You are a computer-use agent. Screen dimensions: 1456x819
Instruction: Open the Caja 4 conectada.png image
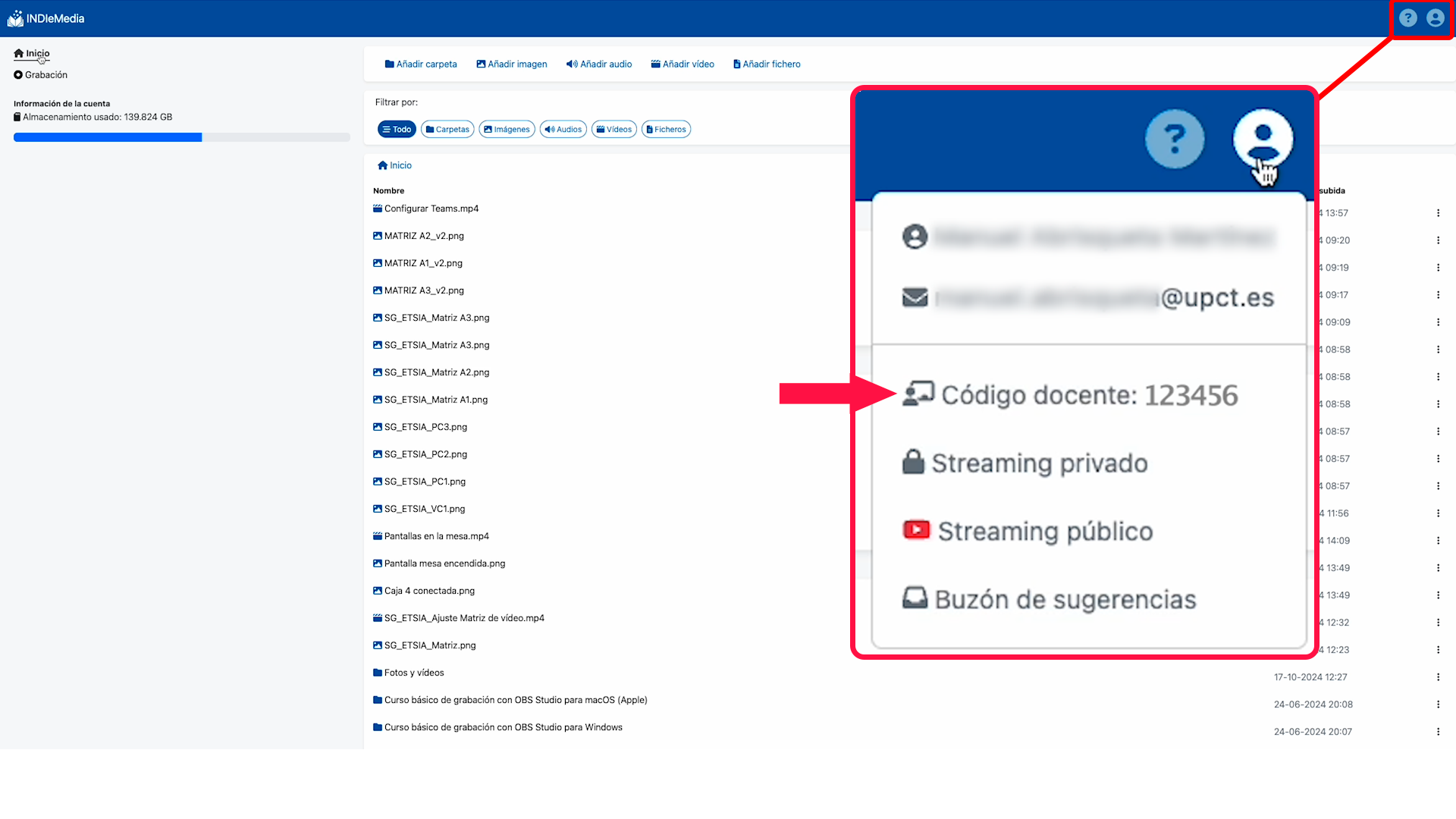[423, 591]
